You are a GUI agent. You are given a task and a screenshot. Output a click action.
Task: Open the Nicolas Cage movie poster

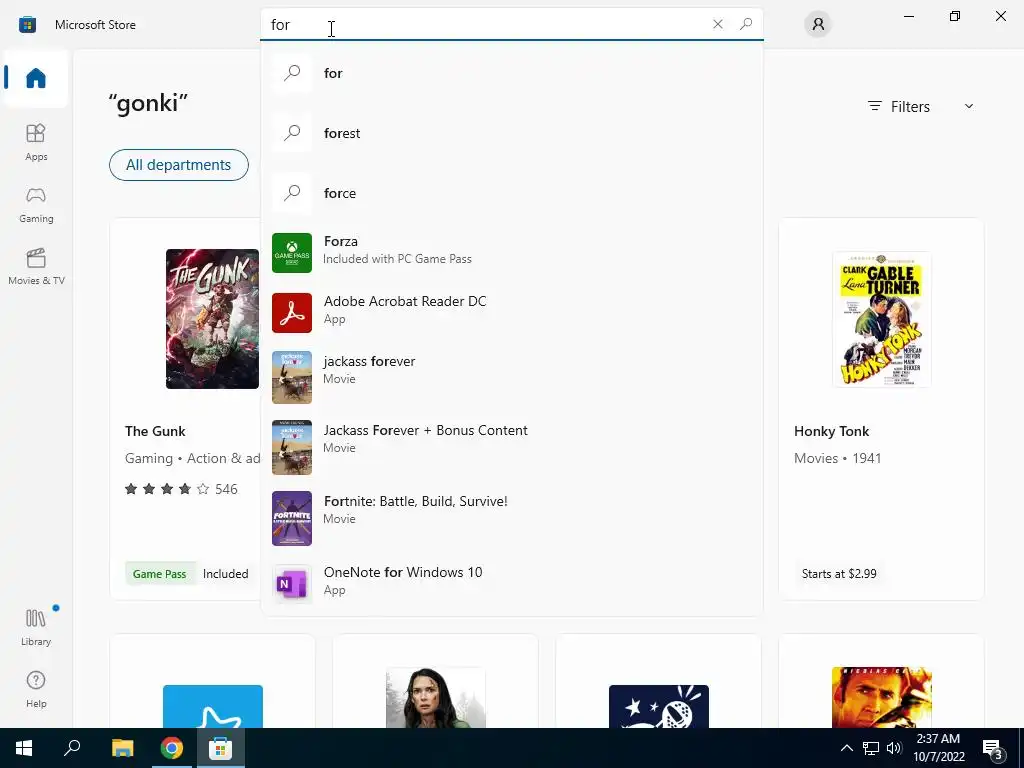point(882,697)
